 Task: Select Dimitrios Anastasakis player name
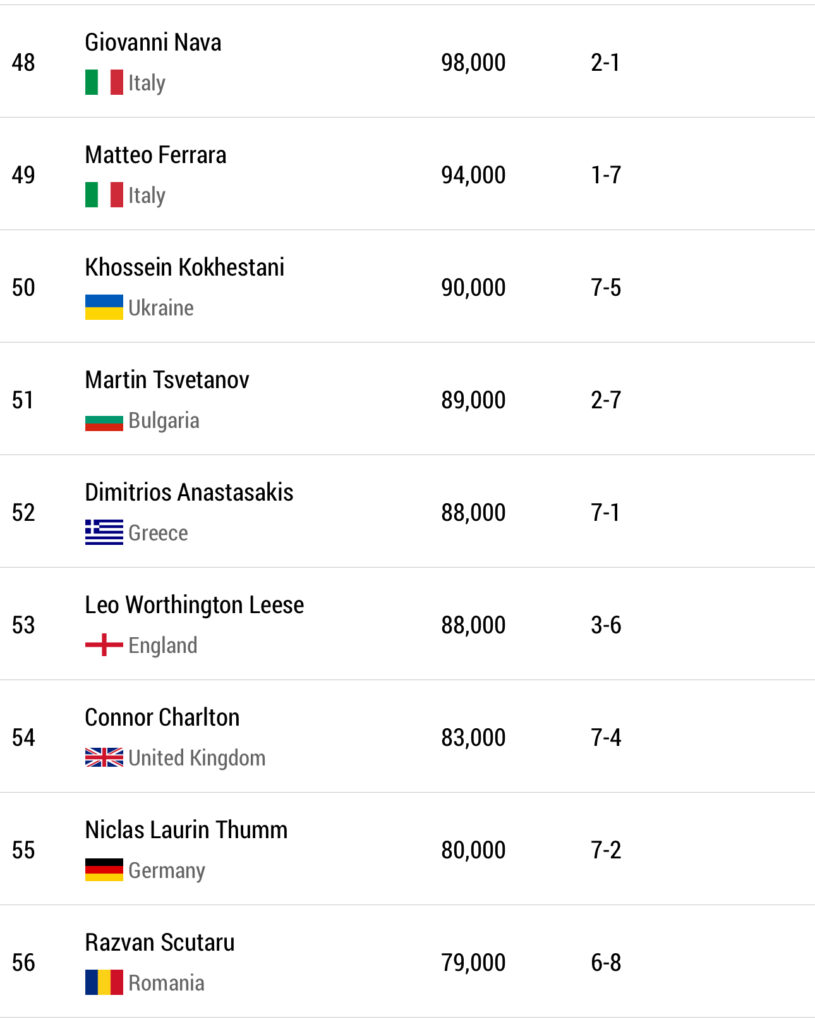pos(189,493)
